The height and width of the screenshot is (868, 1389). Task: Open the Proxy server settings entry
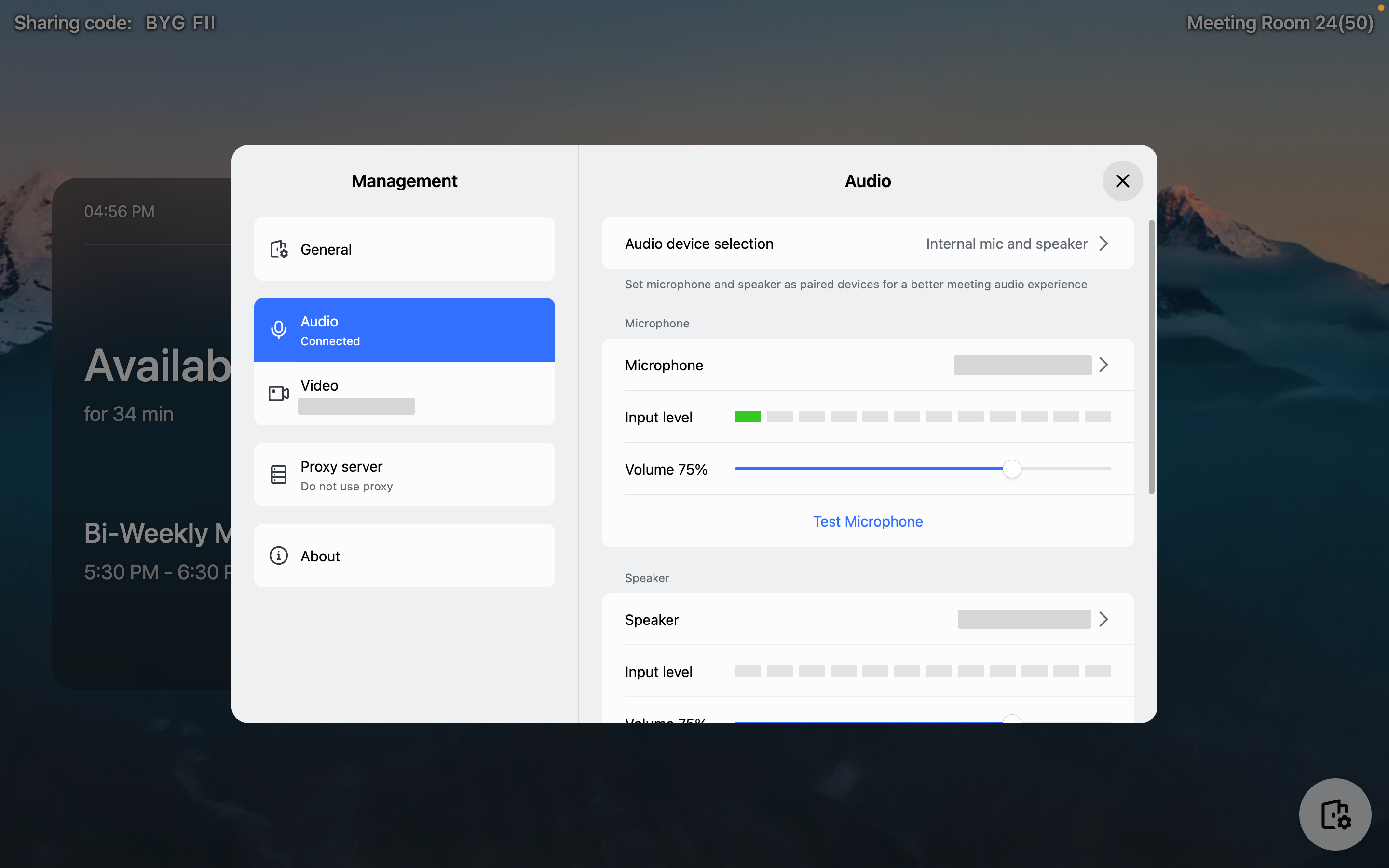click(x=404, y=474)
